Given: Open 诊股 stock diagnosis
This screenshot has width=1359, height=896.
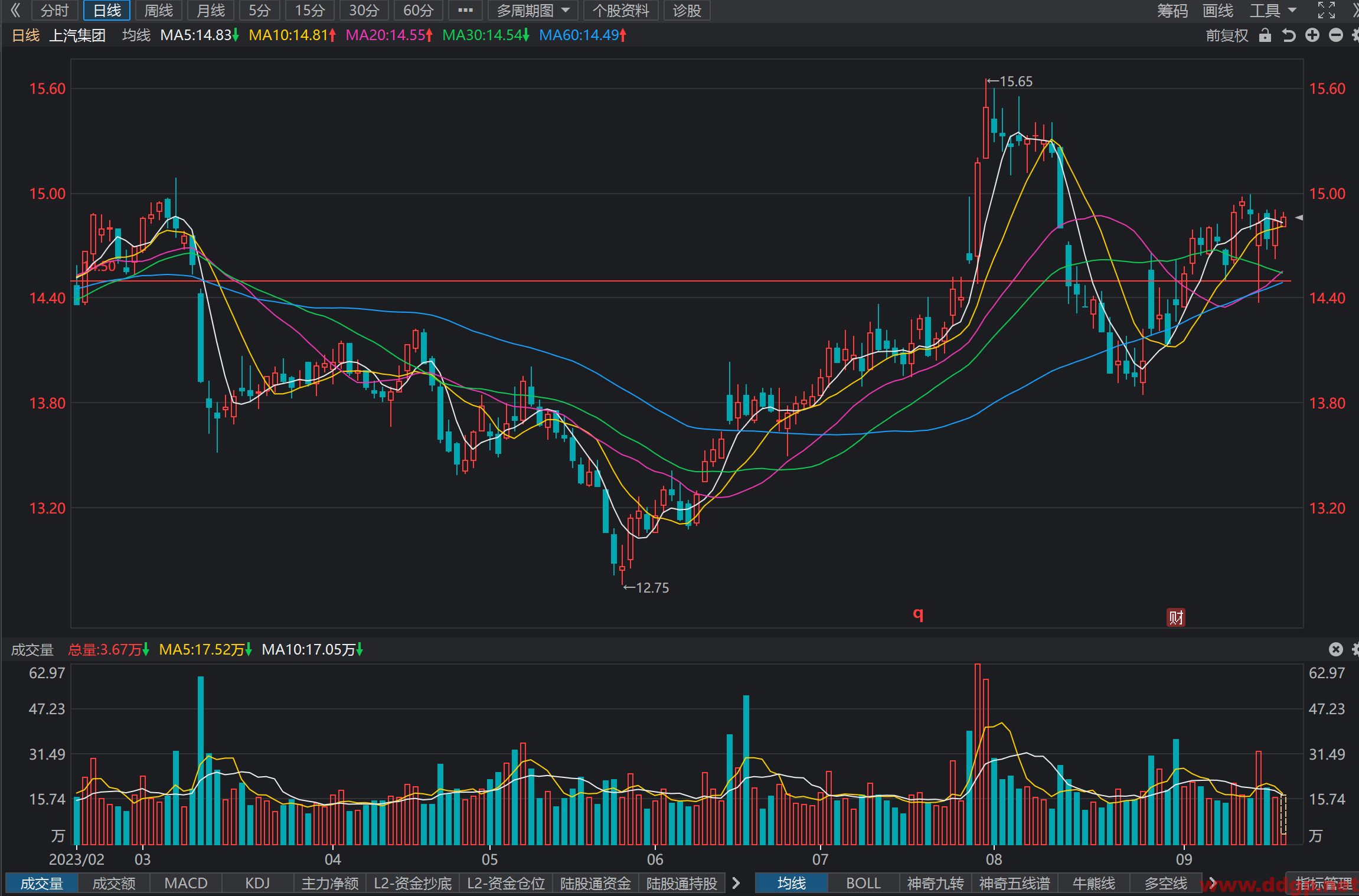Looking at the screenshot, I should point(687,11).
